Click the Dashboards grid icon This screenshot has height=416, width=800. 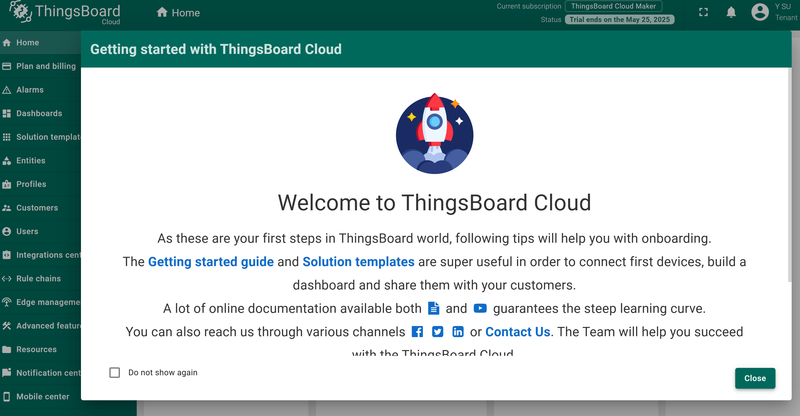click(x=7, y=113)
